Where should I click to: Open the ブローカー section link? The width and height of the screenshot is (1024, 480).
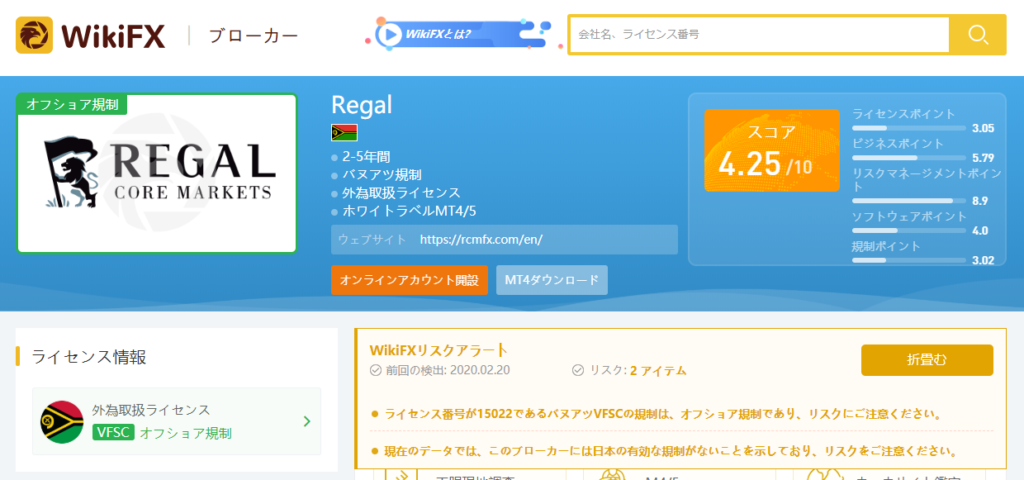coord(253,35)
